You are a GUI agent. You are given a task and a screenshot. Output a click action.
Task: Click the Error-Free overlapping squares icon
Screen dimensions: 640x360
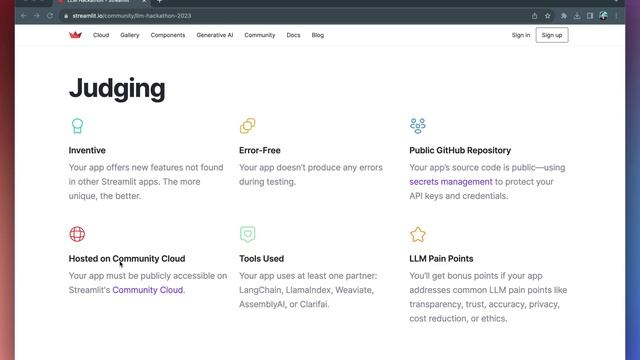[x=247, y=126]
